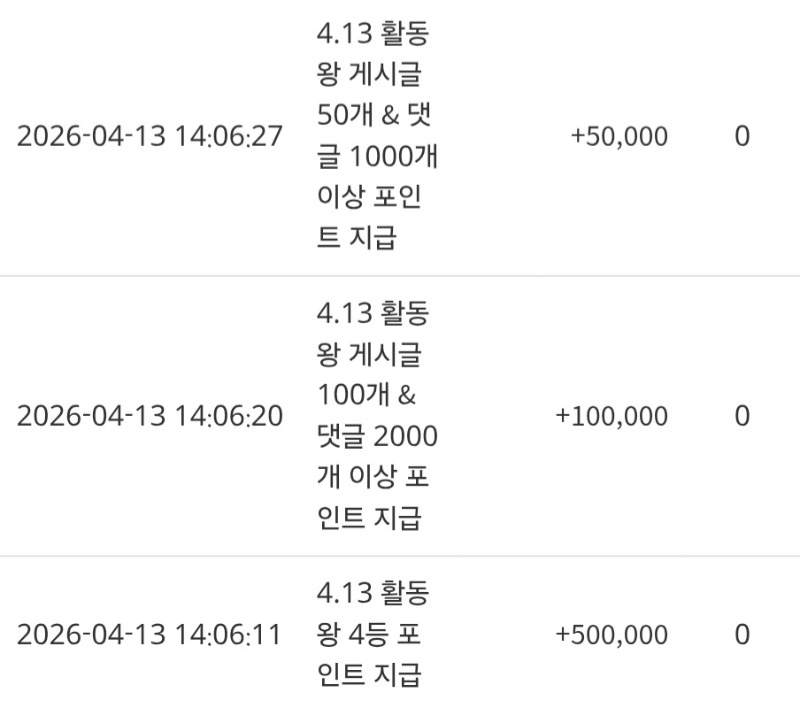This screenshot has height=708, width=800.
Task: Click the balance 0 in the +500,000 row
Action: pos(741,635)
